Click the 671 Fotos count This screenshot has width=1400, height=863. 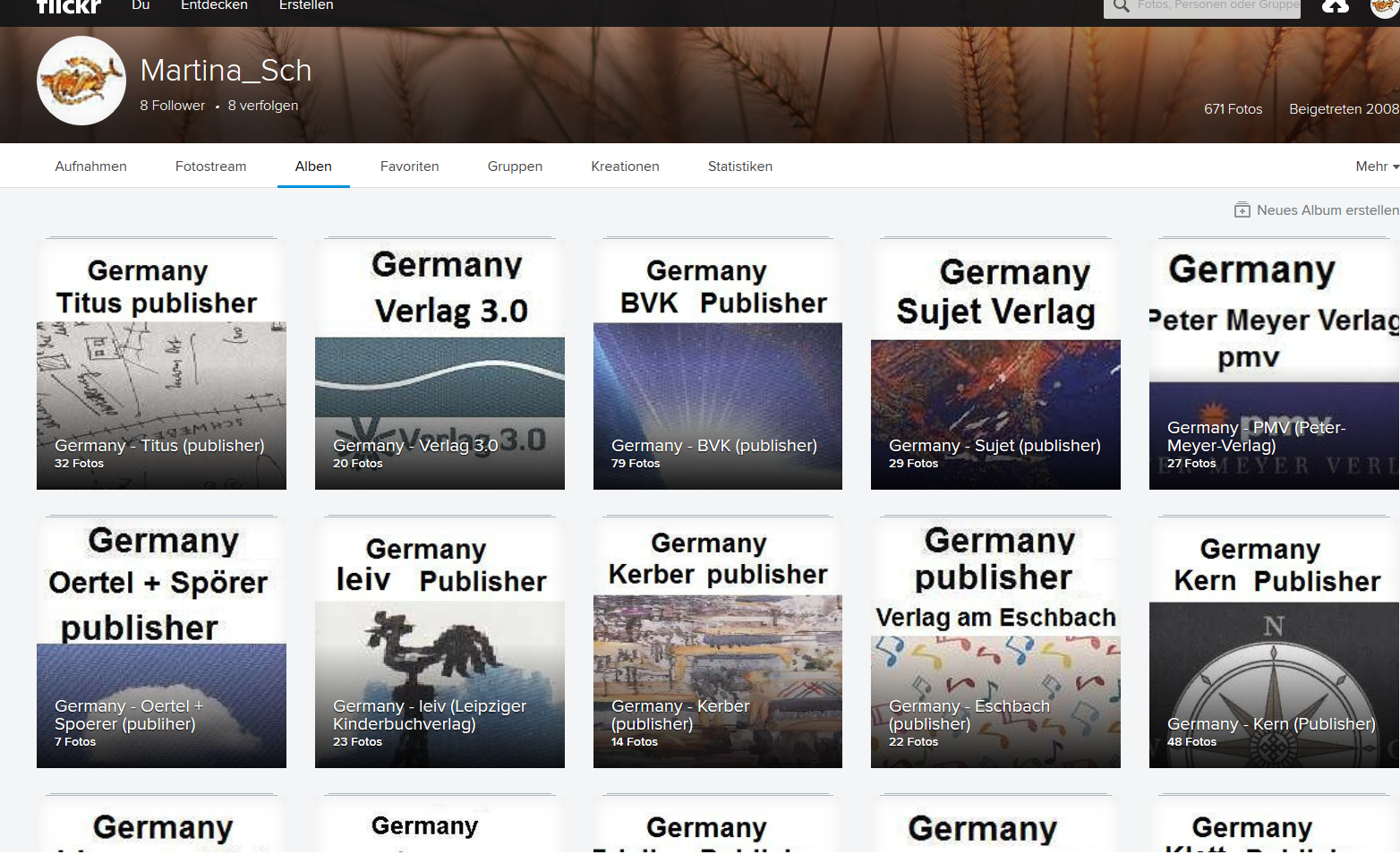pyautogui.click(x=1233, y=109)
